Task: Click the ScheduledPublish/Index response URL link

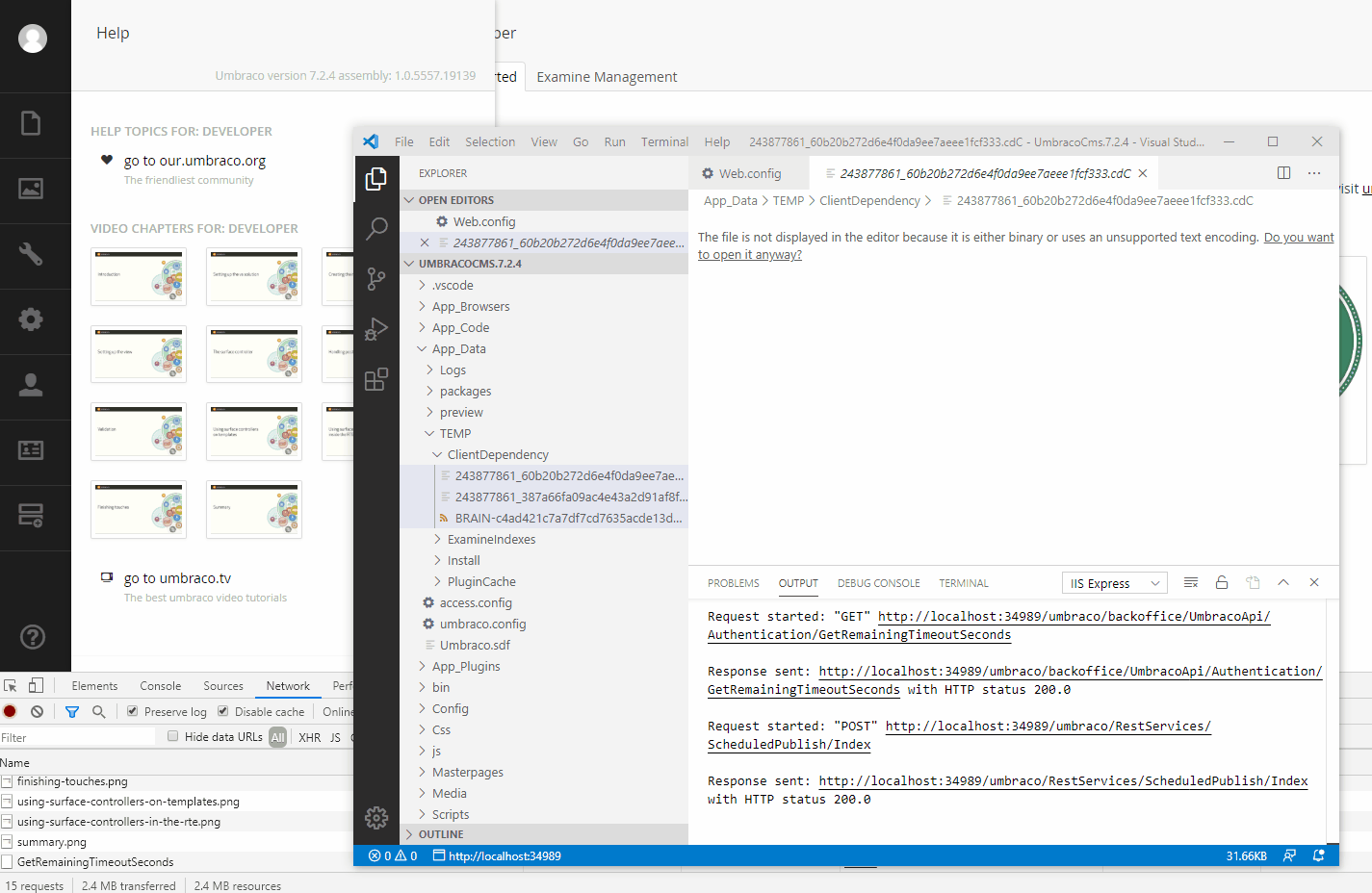Action: (x=1063, y=781)
